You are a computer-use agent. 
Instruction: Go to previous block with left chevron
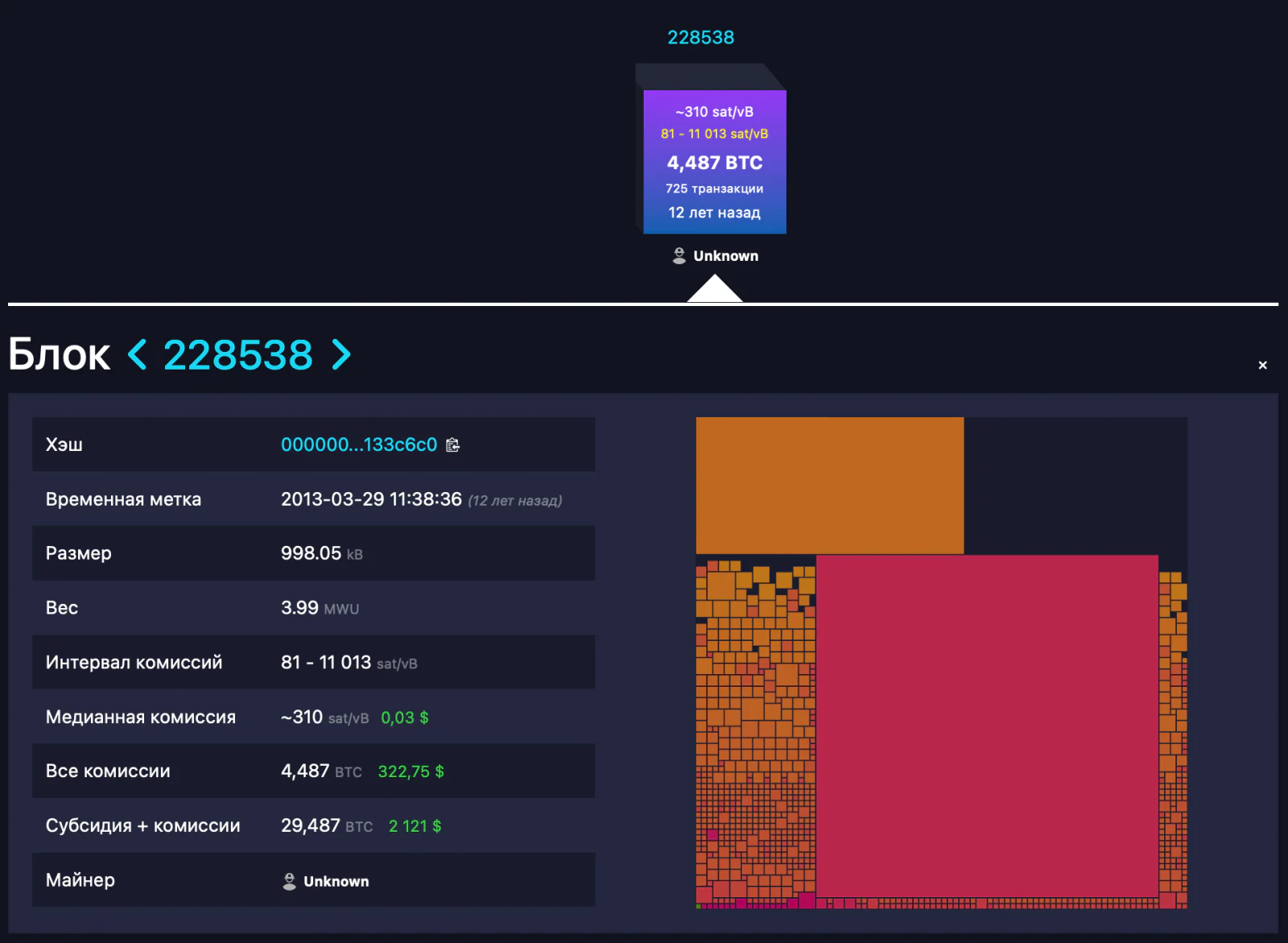click(x=138, y=355)
